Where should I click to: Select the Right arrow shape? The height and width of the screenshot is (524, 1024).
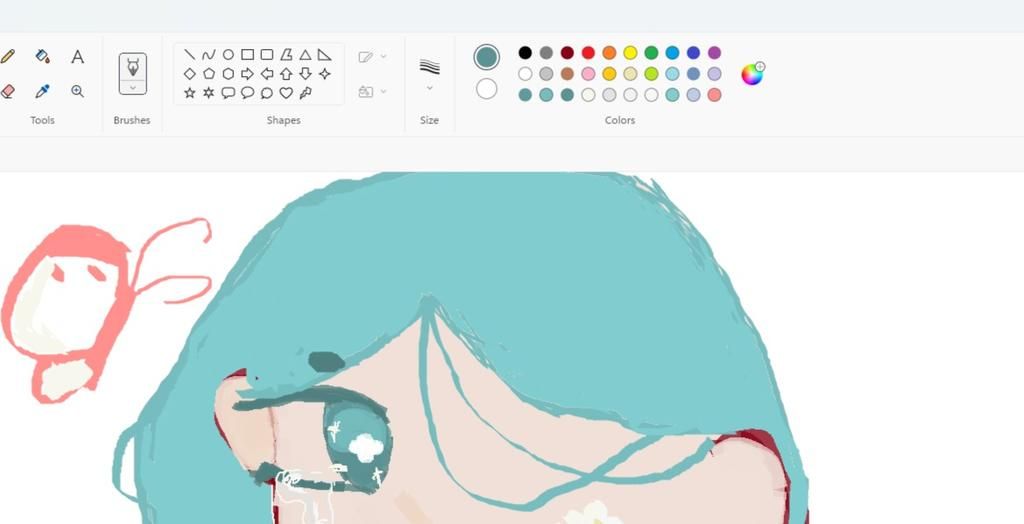pyautogui.click(x=247, y=74)
